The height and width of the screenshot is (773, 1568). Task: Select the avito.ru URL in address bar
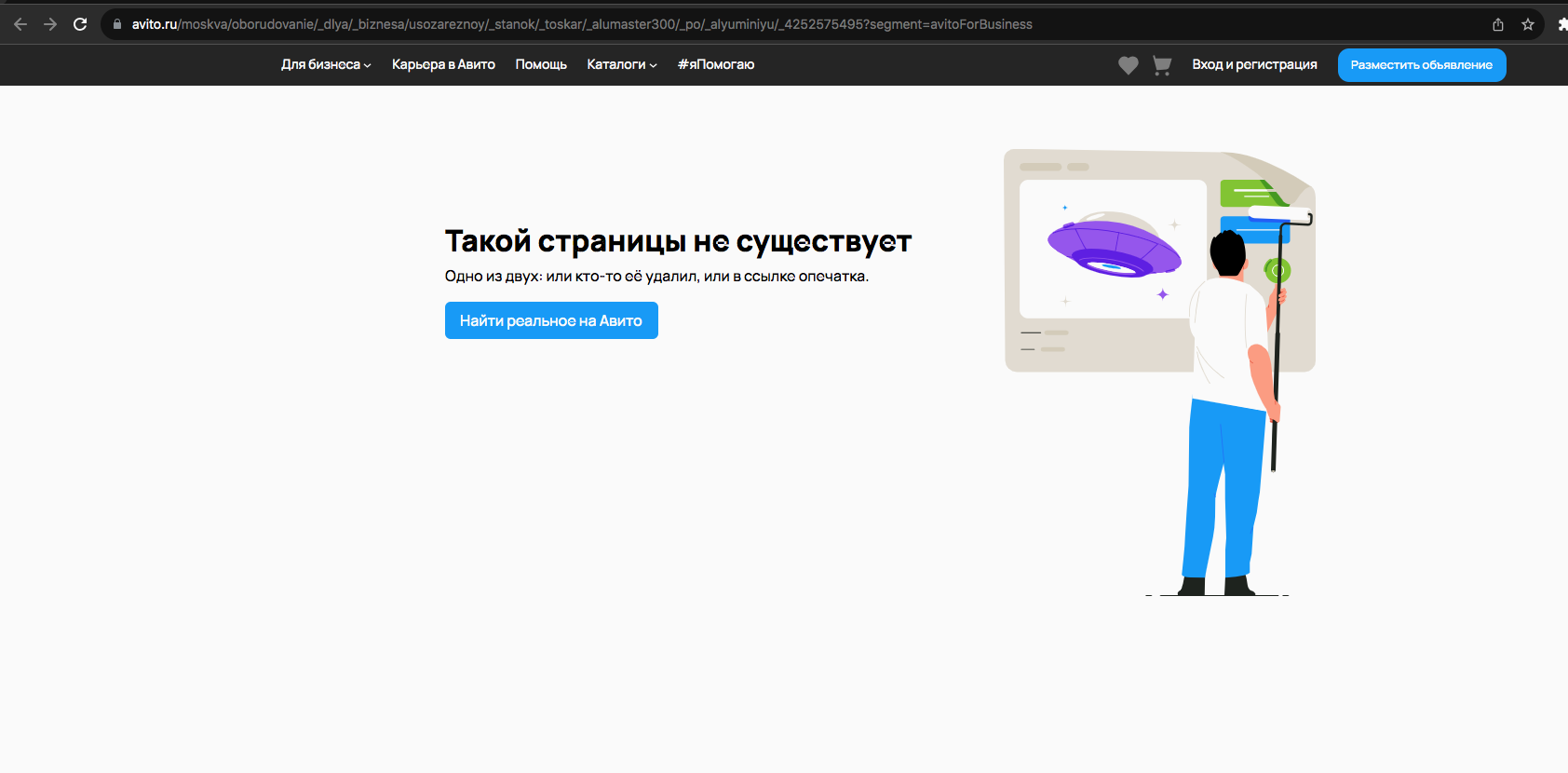pos(582,24)
